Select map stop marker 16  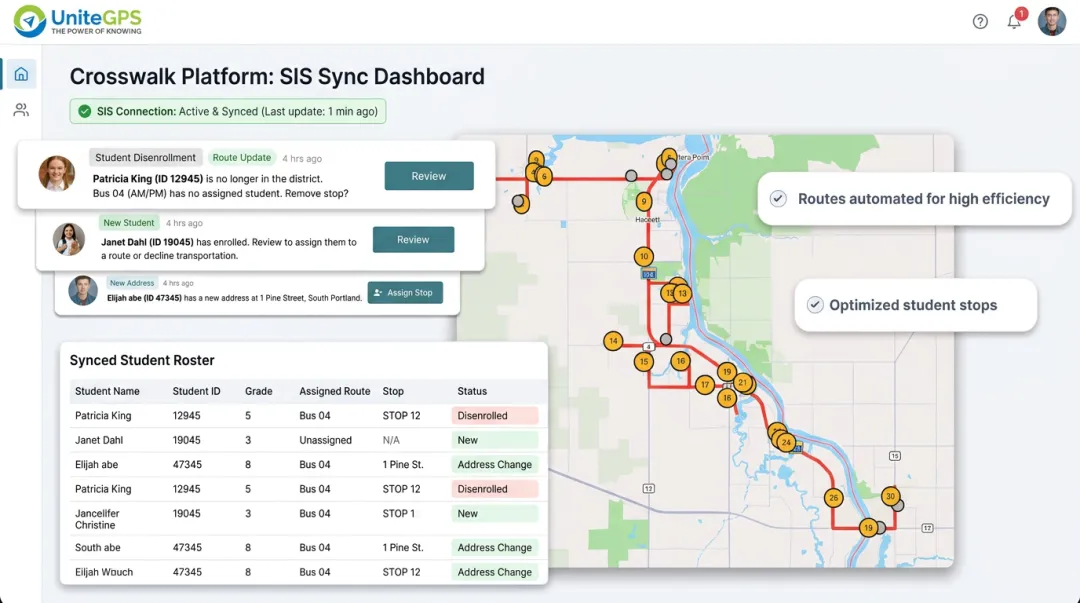click(x=681, y=360)
